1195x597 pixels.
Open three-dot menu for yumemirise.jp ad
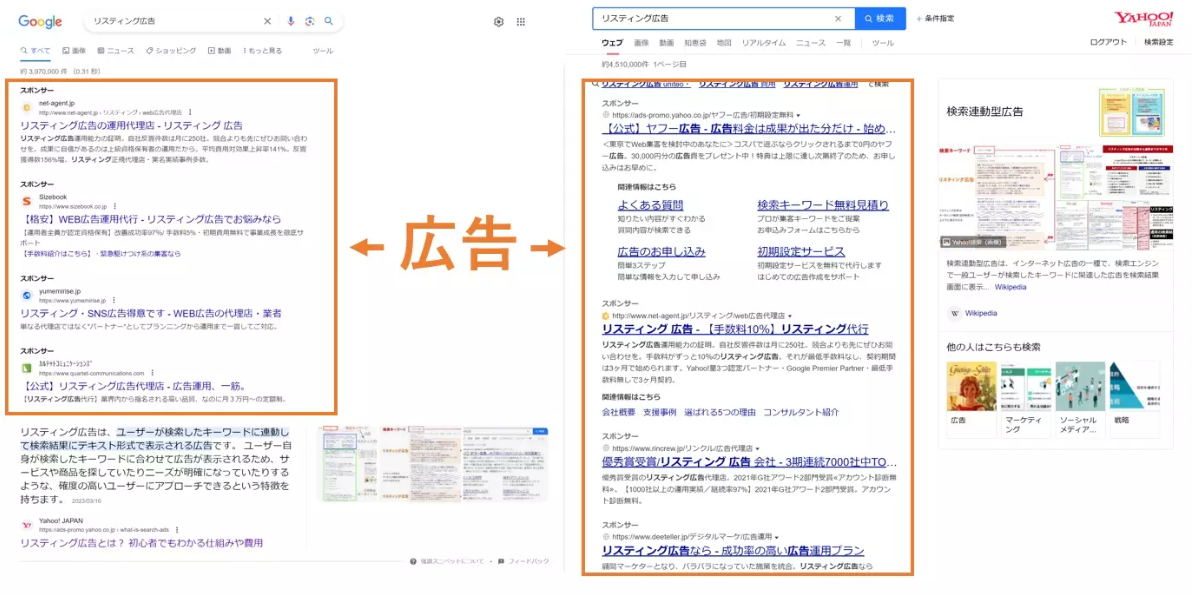114,300
